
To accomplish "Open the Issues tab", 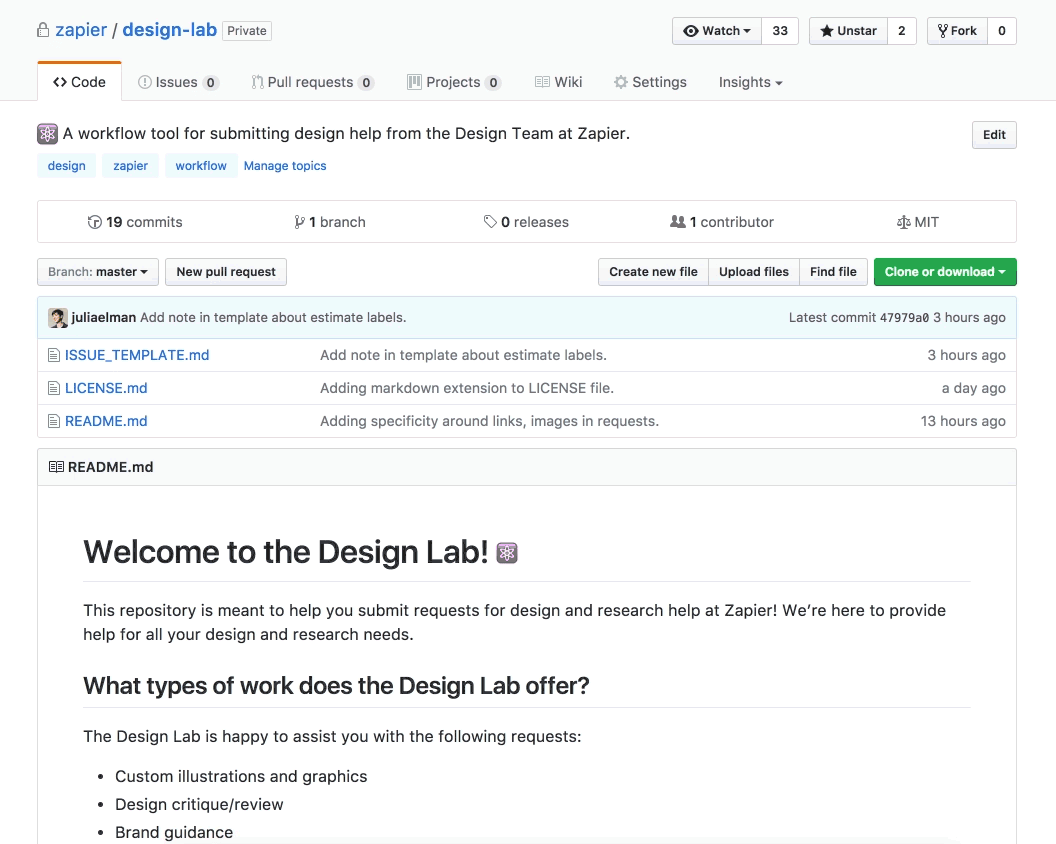I will (178, 82).
